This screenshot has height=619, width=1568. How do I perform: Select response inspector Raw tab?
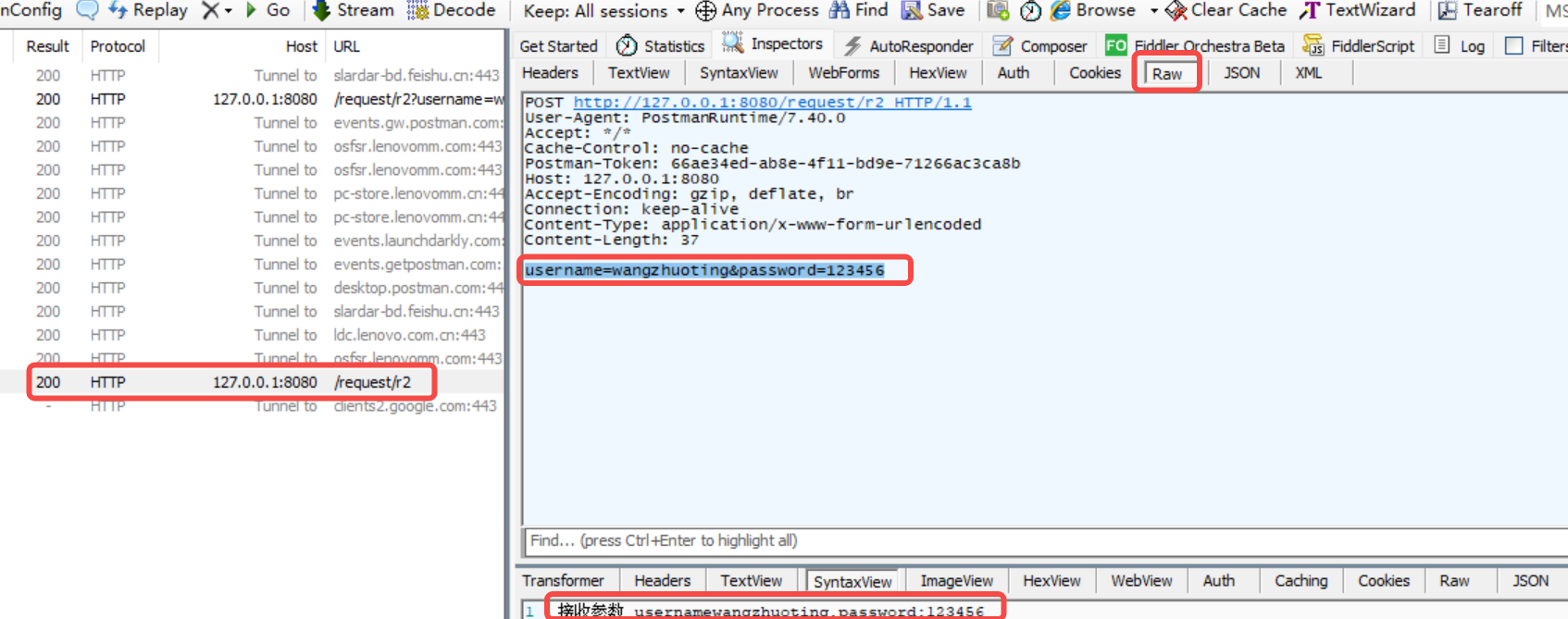1454,580
